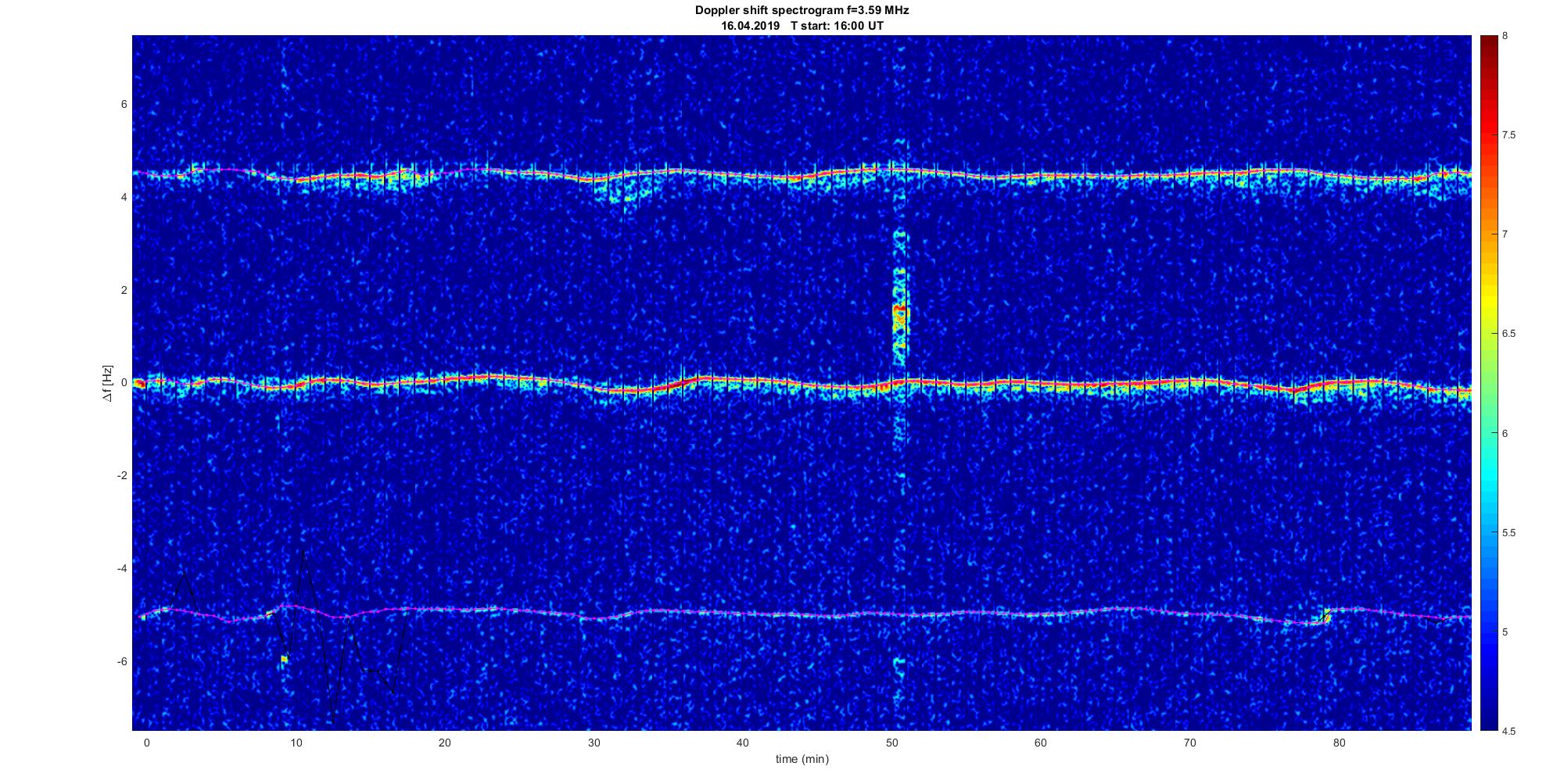Click the 4.5 Hz signal trace at minute 20

click(x=444, y=172)
